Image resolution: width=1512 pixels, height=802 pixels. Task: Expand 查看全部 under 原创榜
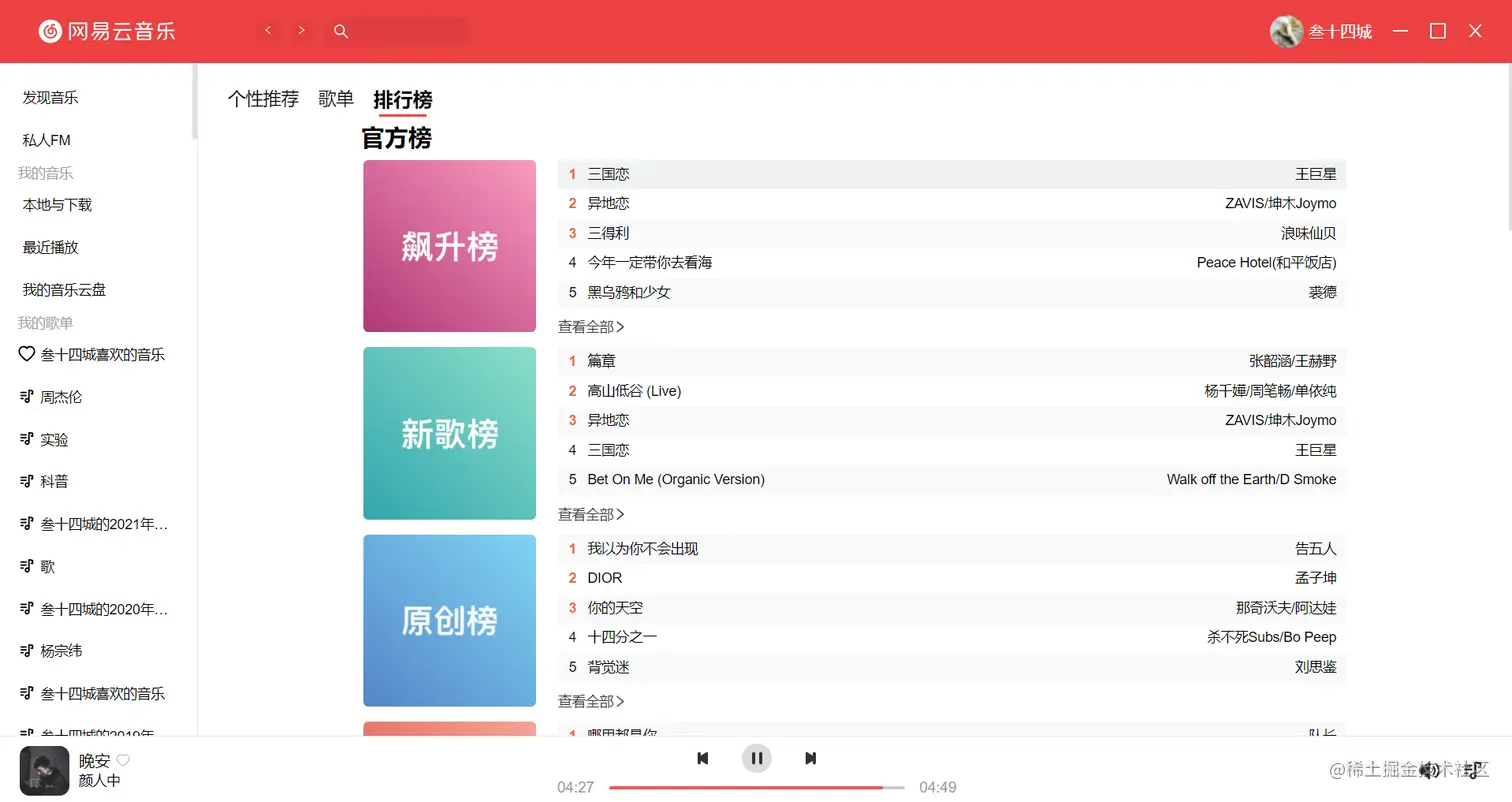591,701
